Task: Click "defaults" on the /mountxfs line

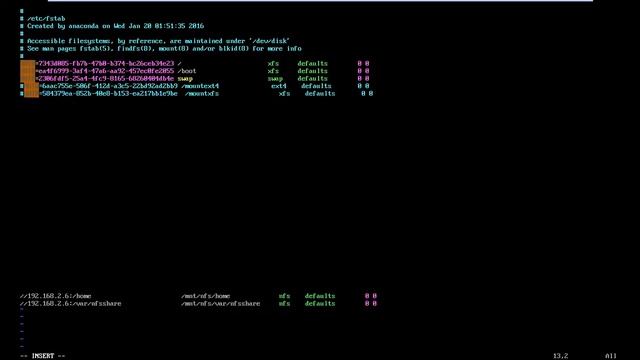Action: tap(320, 93)
